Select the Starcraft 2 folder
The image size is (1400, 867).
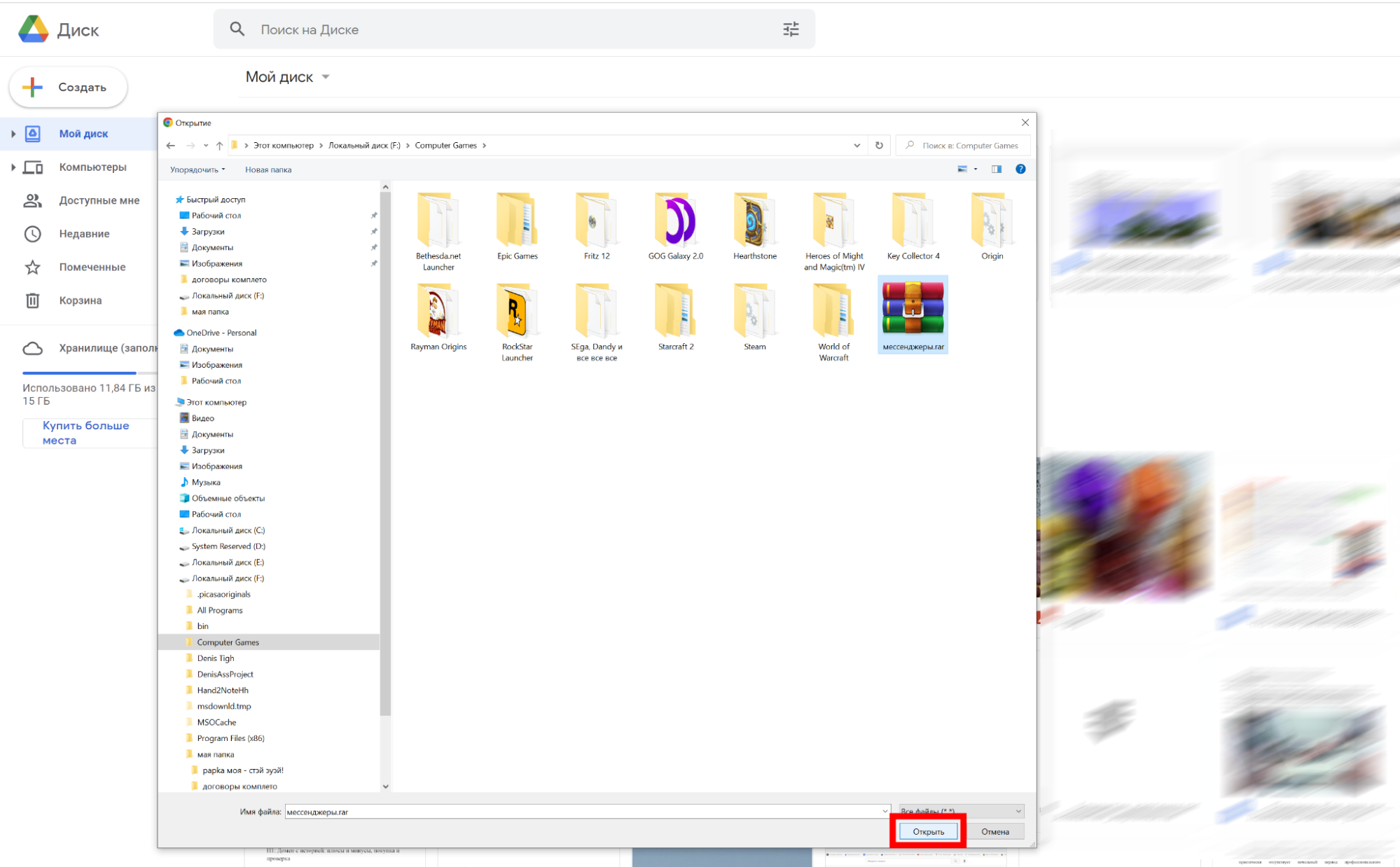676,317
